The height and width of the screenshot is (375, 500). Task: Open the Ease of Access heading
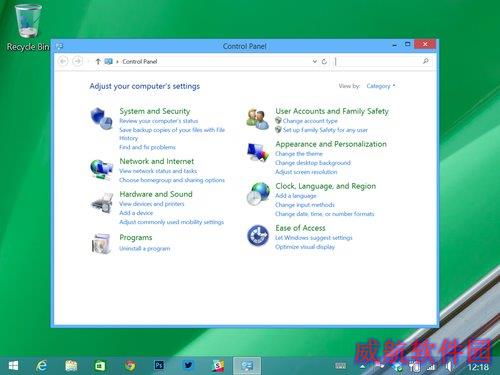pyautogui.click(x=300, y=228)
